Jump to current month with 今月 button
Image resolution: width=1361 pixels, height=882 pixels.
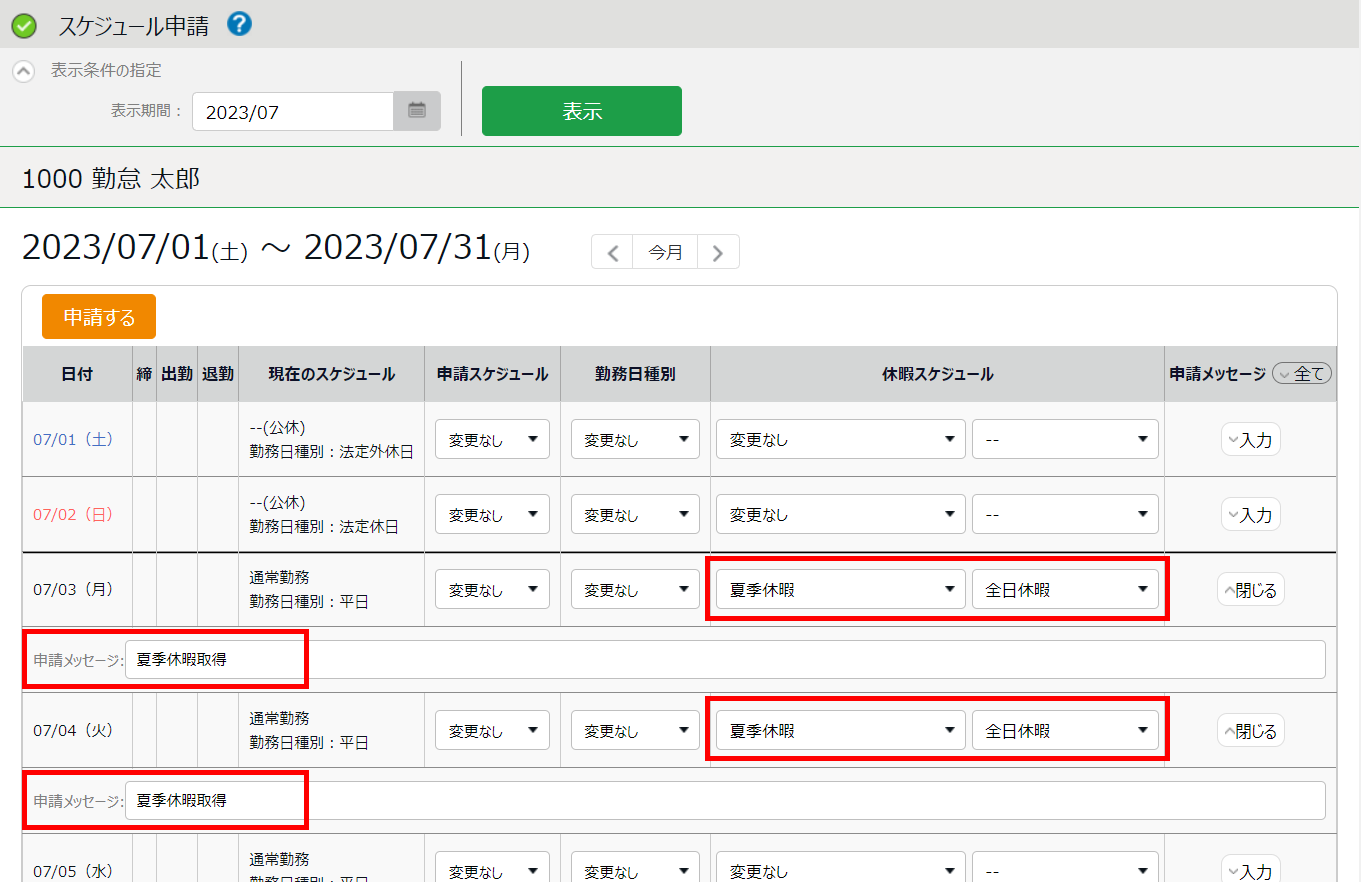coord(665,253)
